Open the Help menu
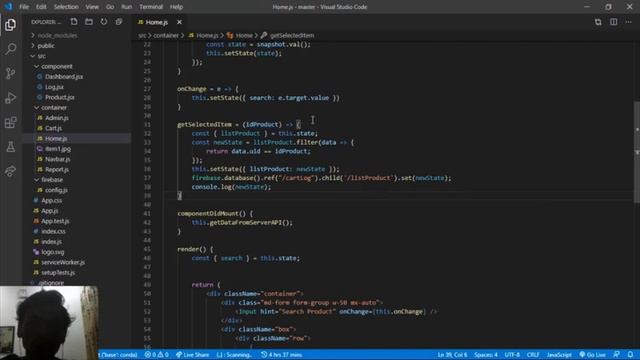Viewport: 640px width, 360px height. 176,7
